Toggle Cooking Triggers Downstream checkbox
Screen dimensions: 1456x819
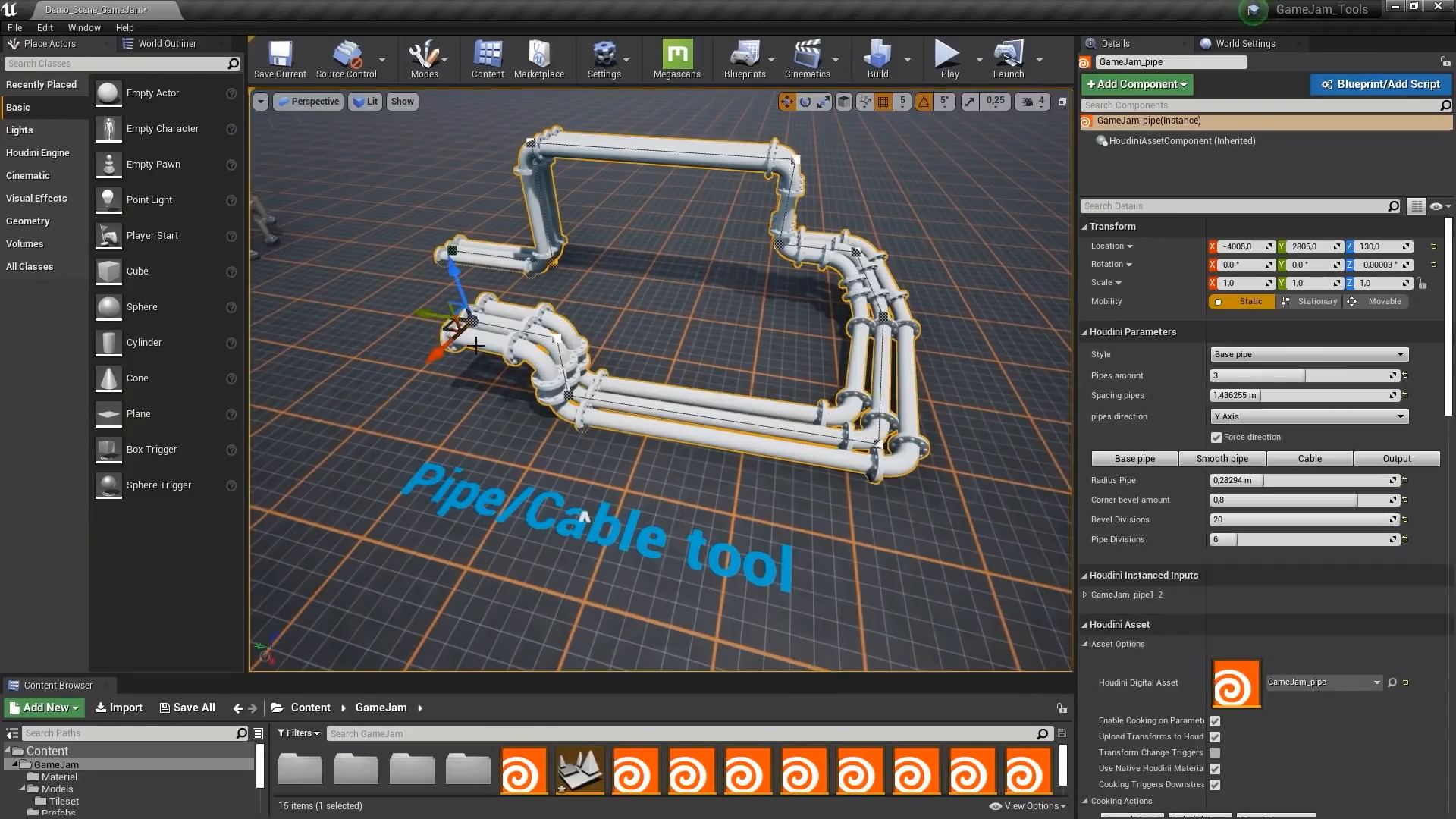[x=1215, y=785]
